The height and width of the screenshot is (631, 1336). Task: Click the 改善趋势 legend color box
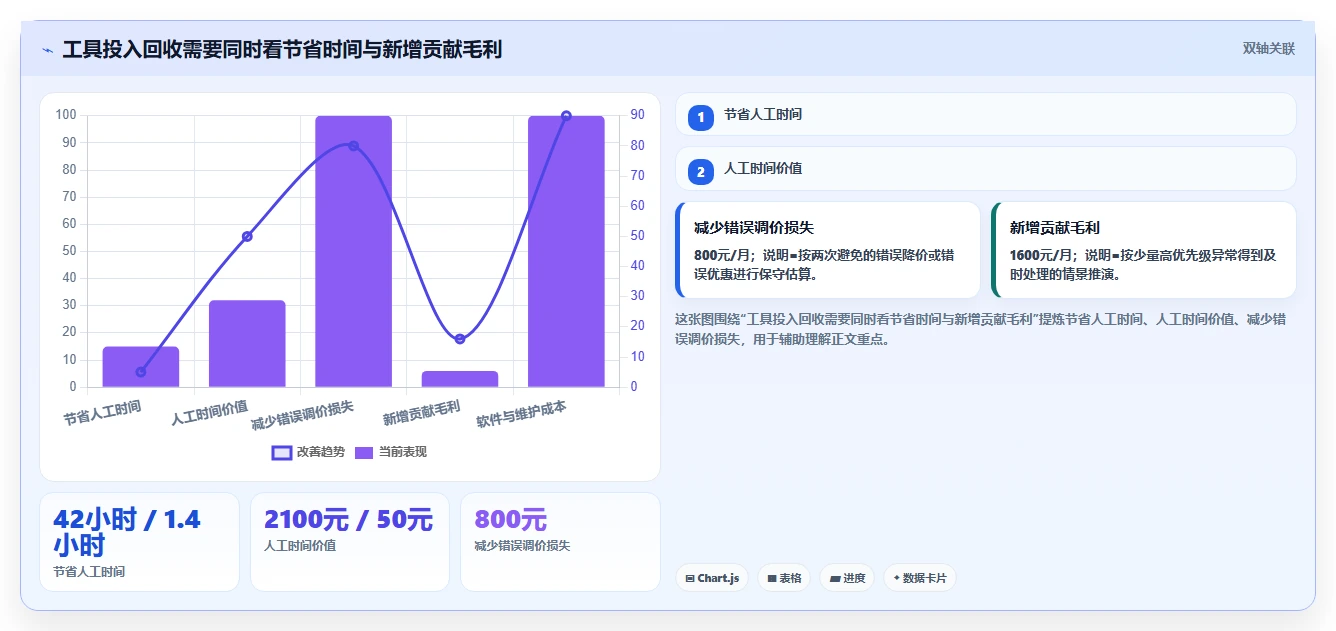pyautogui.click(x=282, y=452)
